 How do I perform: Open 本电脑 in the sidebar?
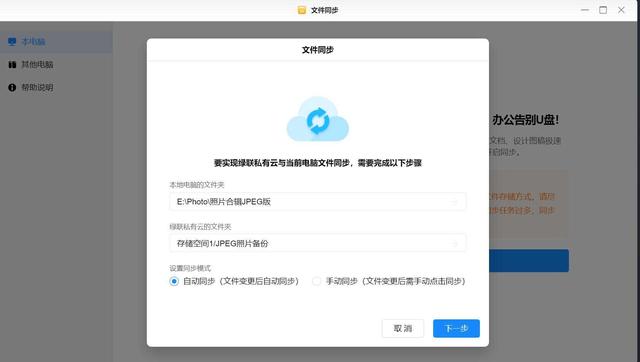click(56, 42)
